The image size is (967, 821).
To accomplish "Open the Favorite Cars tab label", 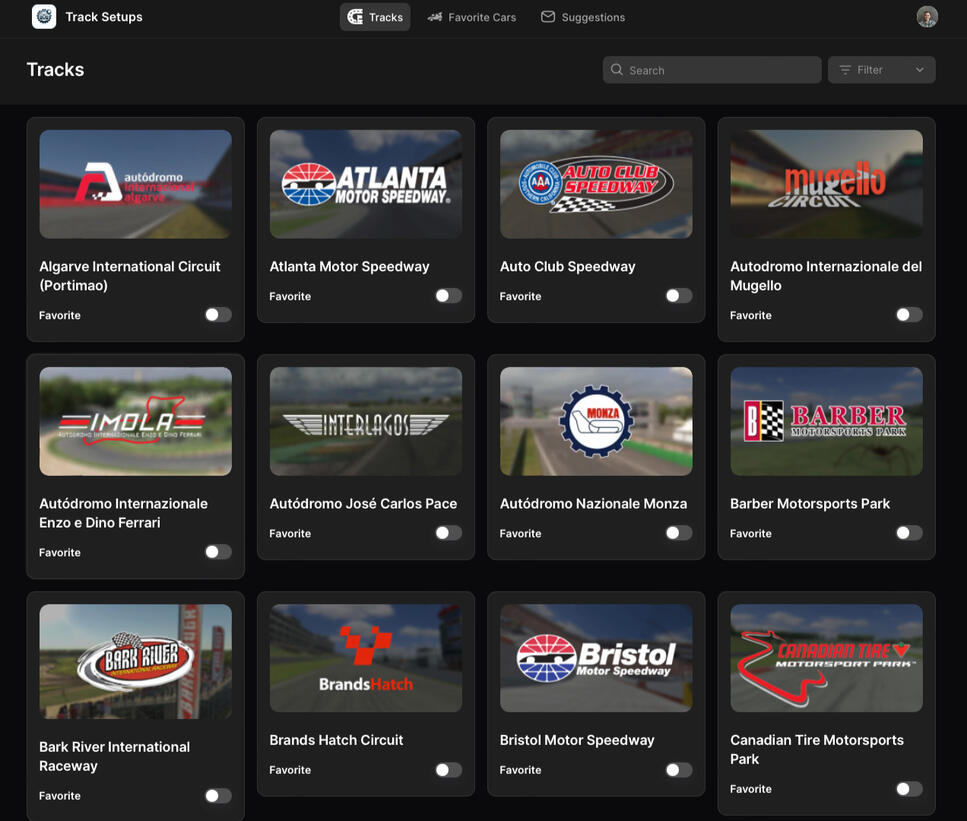I will click(x=482, y=17).
